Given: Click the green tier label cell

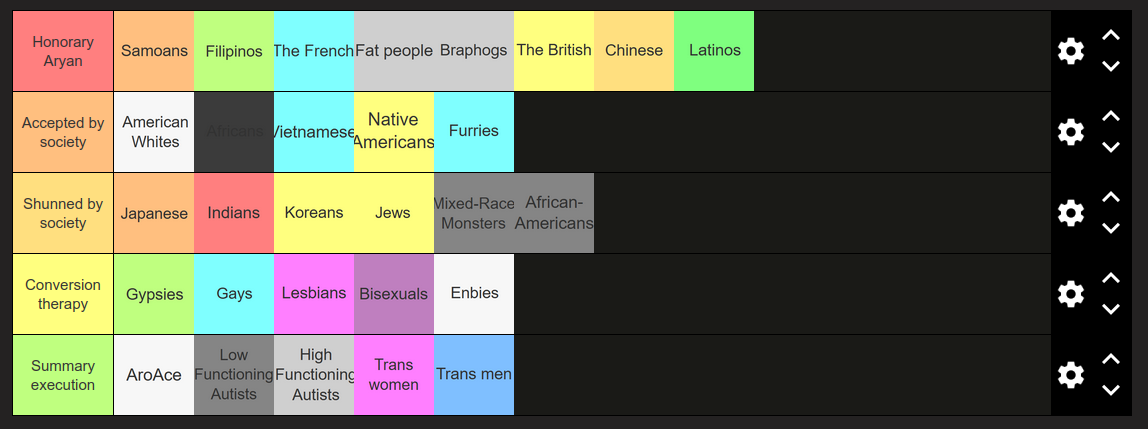Looking at the screenshot, I should 63,375.
